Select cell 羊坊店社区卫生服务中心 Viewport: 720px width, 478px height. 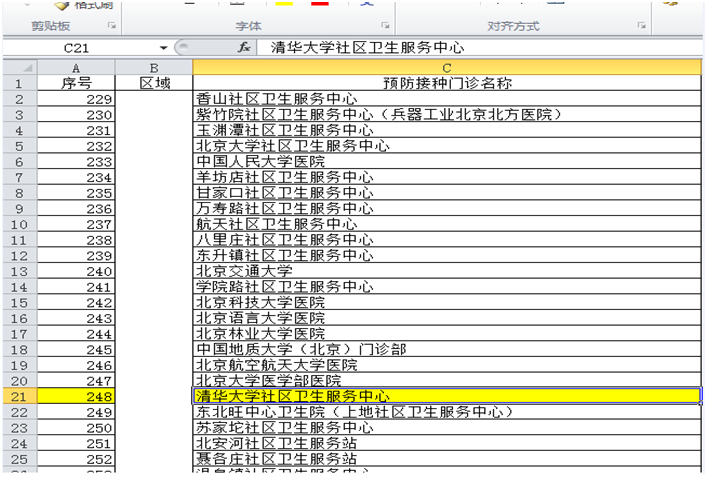point(447,177)
